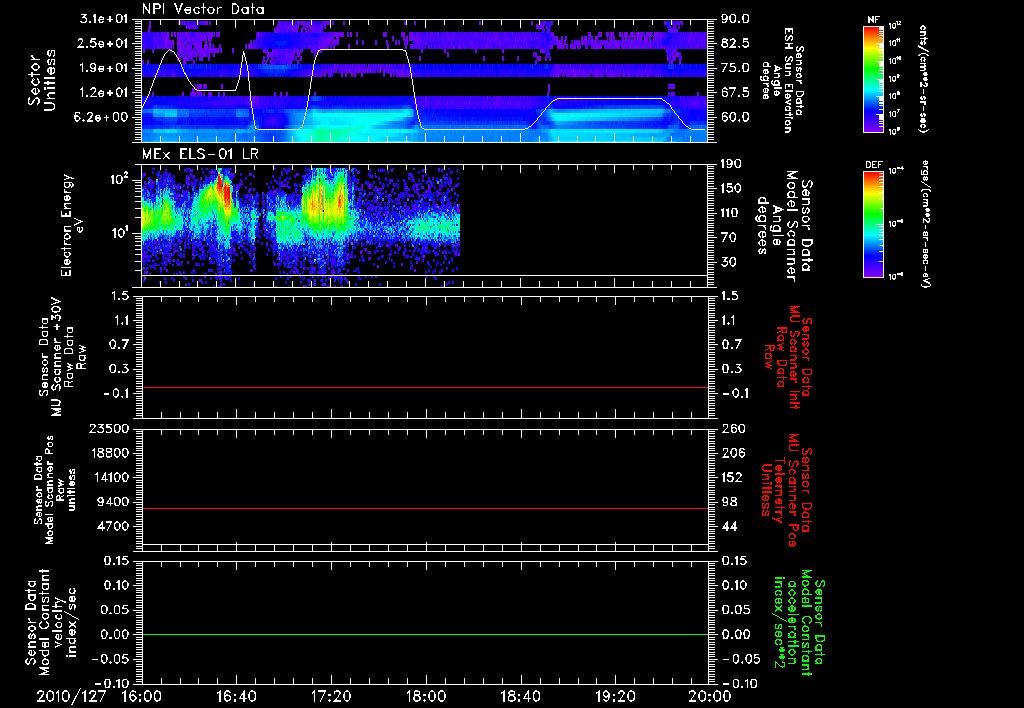This screenshot has height=708, width=1024.
Task: Click the 16:40 time axis label
Action: pos(236,696)
